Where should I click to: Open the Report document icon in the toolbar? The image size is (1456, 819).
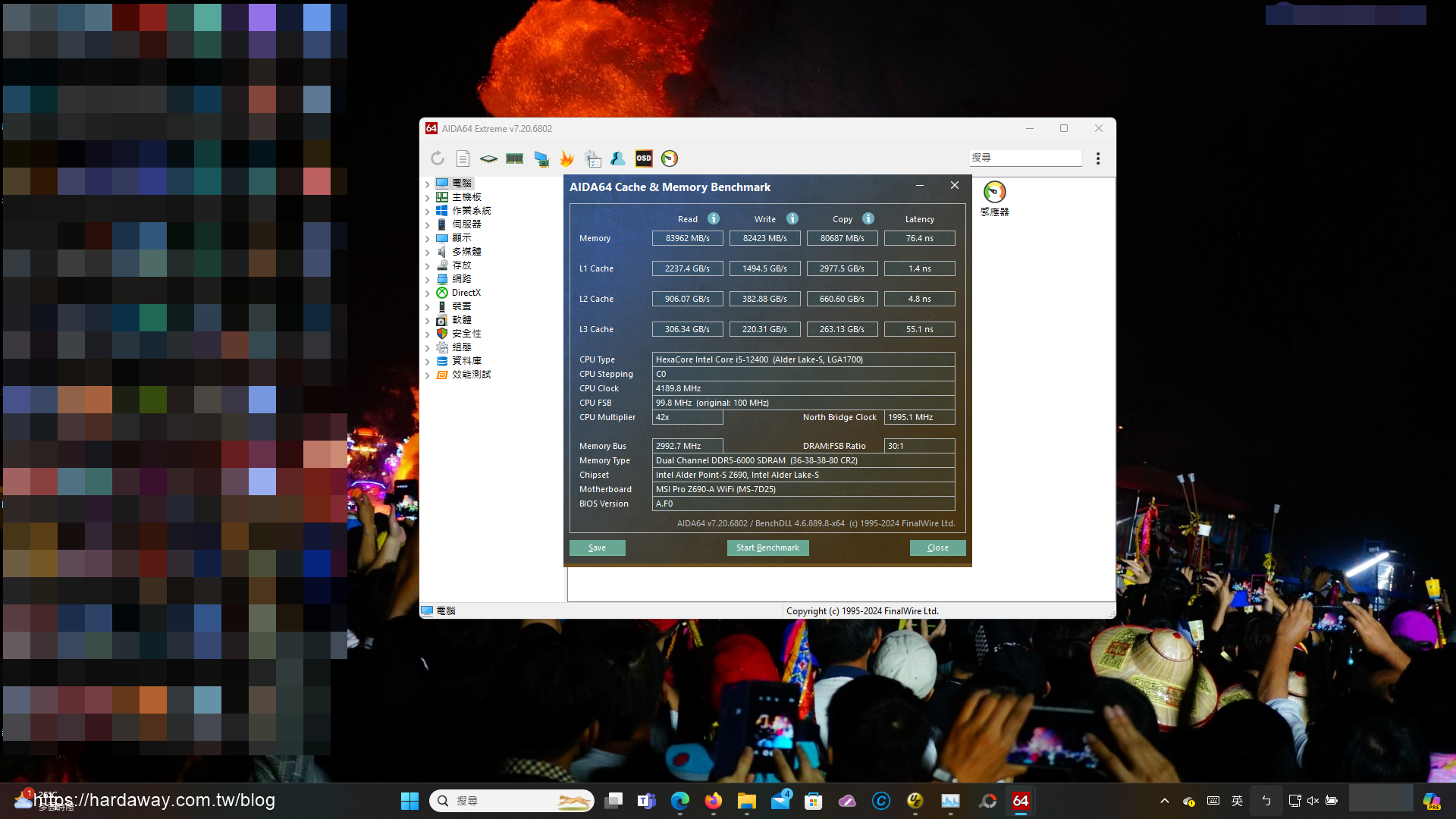point(463,158)
